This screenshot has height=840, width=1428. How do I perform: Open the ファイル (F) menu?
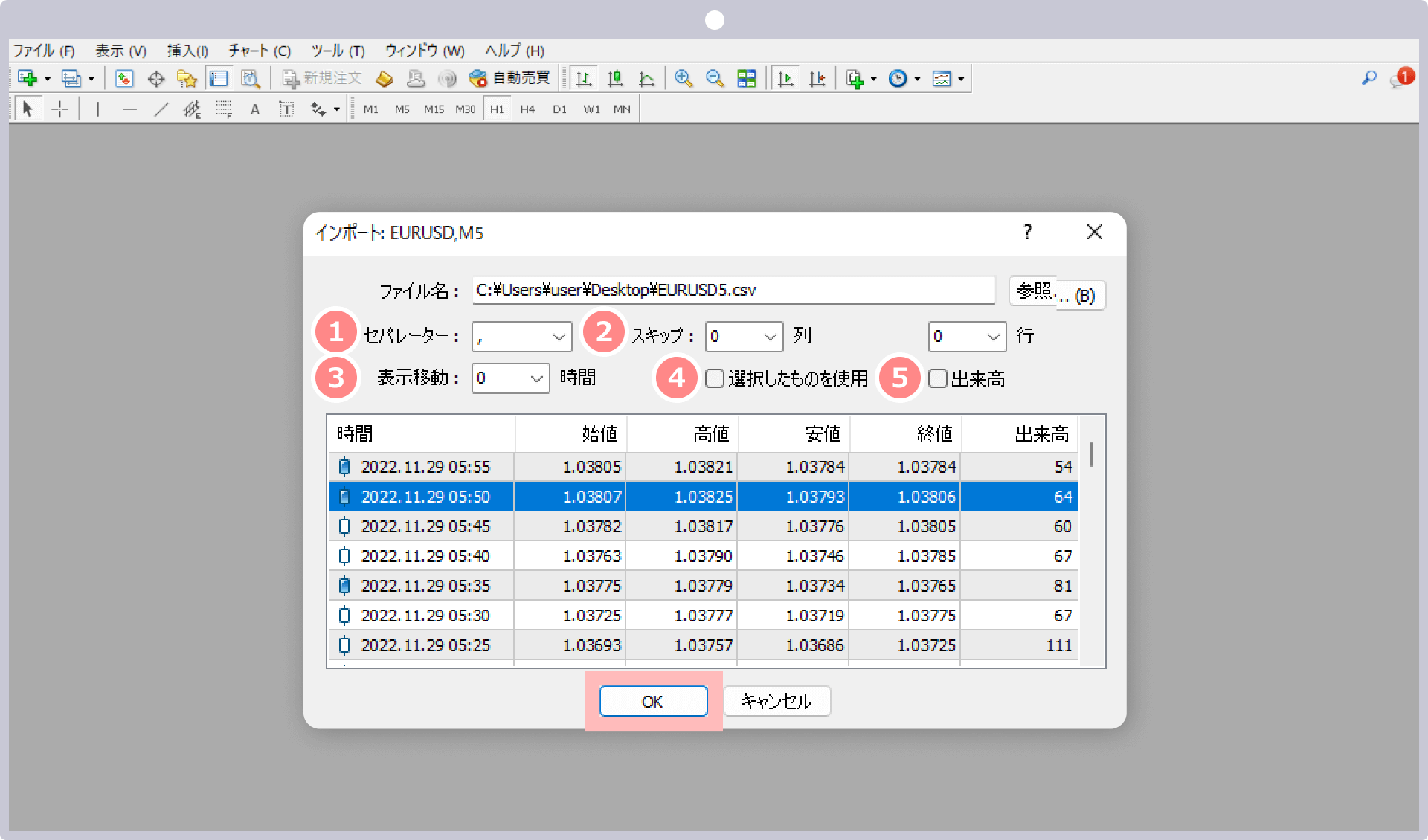click(x=44, y=51)
